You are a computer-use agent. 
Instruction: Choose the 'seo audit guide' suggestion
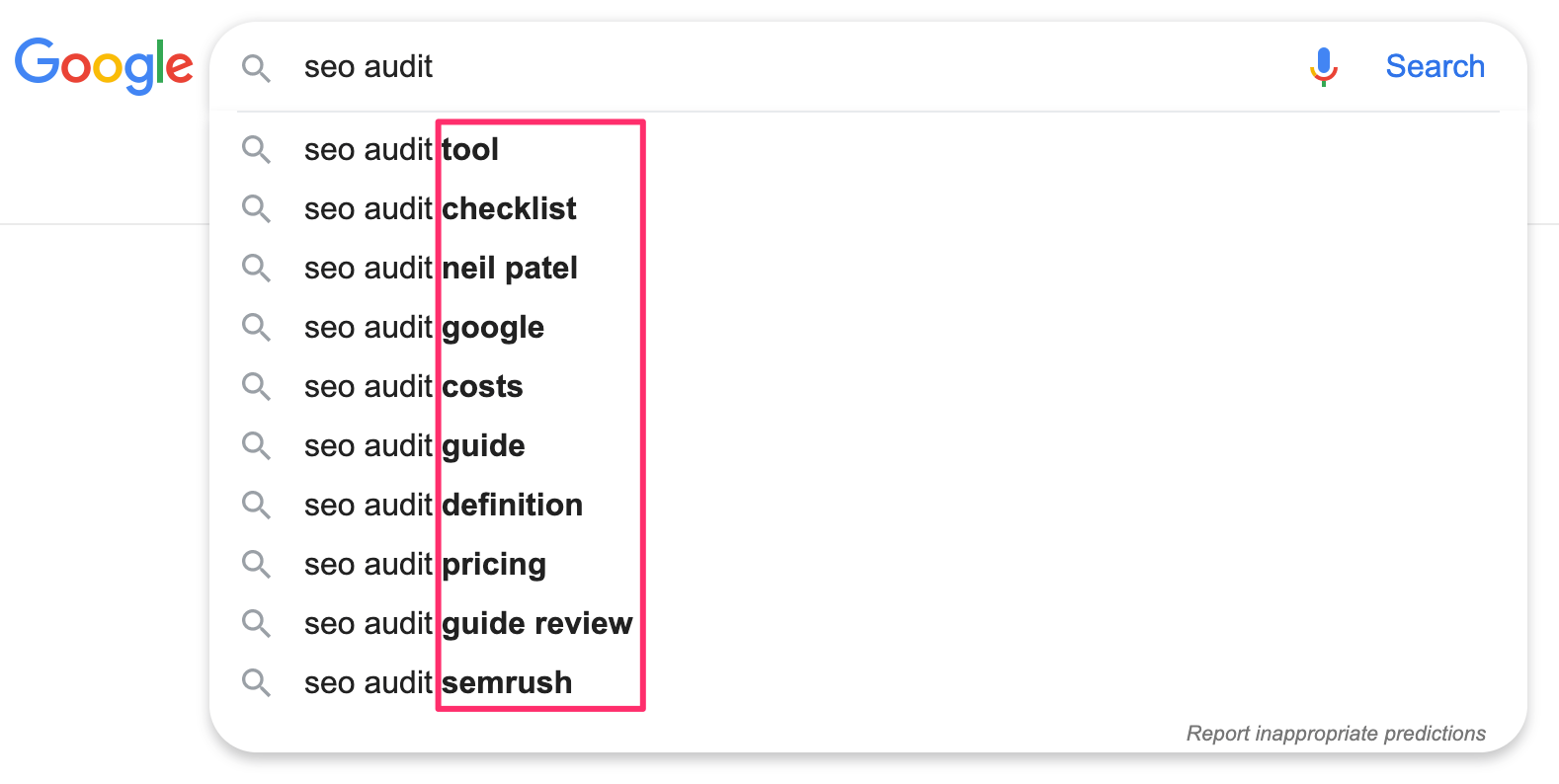(414, 446)
